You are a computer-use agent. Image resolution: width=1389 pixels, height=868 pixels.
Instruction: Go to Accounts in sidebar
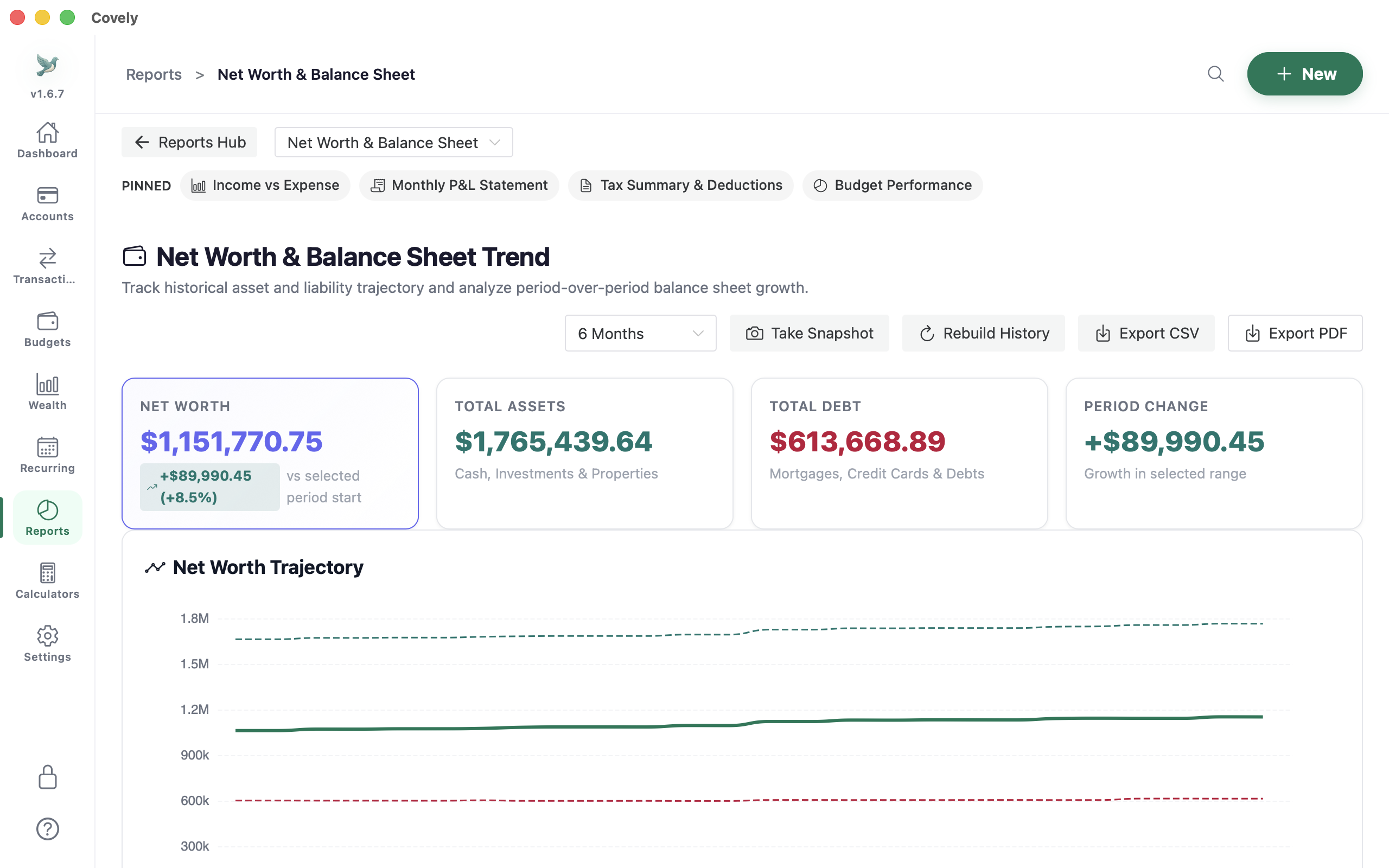(47, 204)
